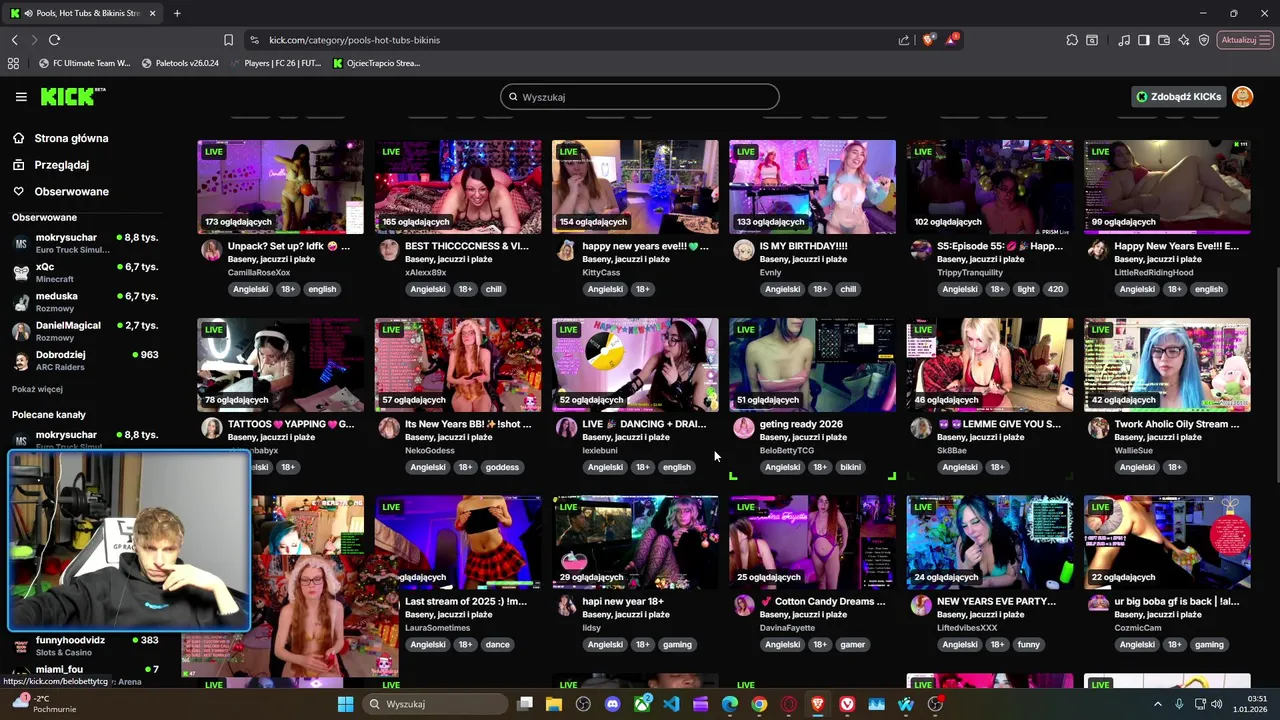This screenshot has height=720, width=1280.
Task: Click the CamillaRoseXox channel name
Action: (x=259, y=272)
